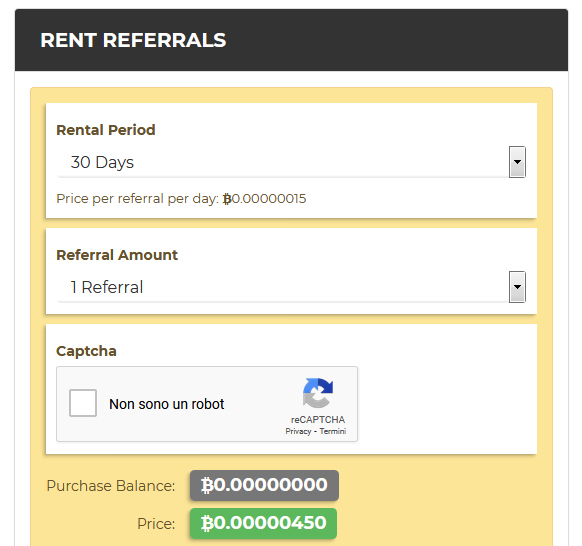
Task: Click the reCAPTCHA brand text
Action: (x=318, y=419)
